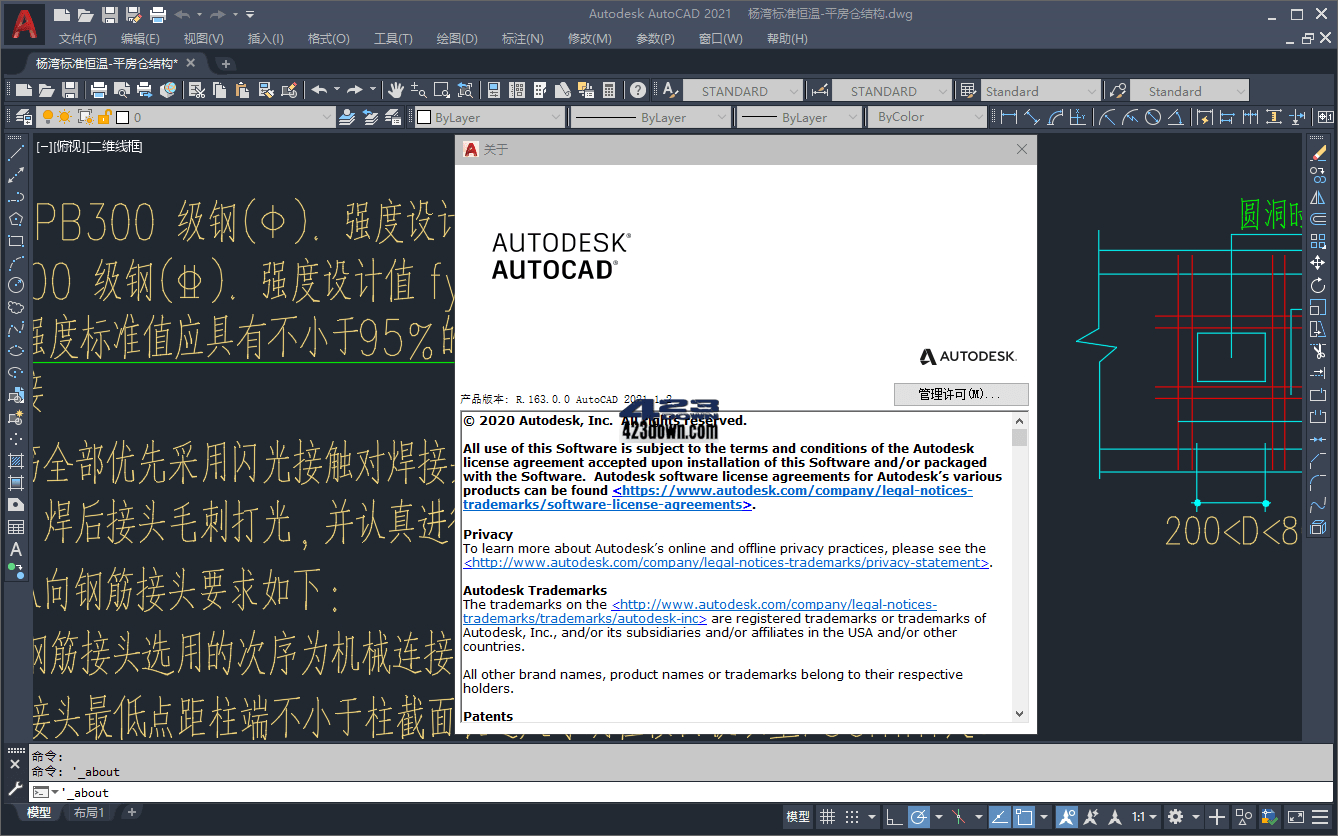Open the layer selection dropdown
This screenshot has width=1338, height=836.
[x=328, y=117]
